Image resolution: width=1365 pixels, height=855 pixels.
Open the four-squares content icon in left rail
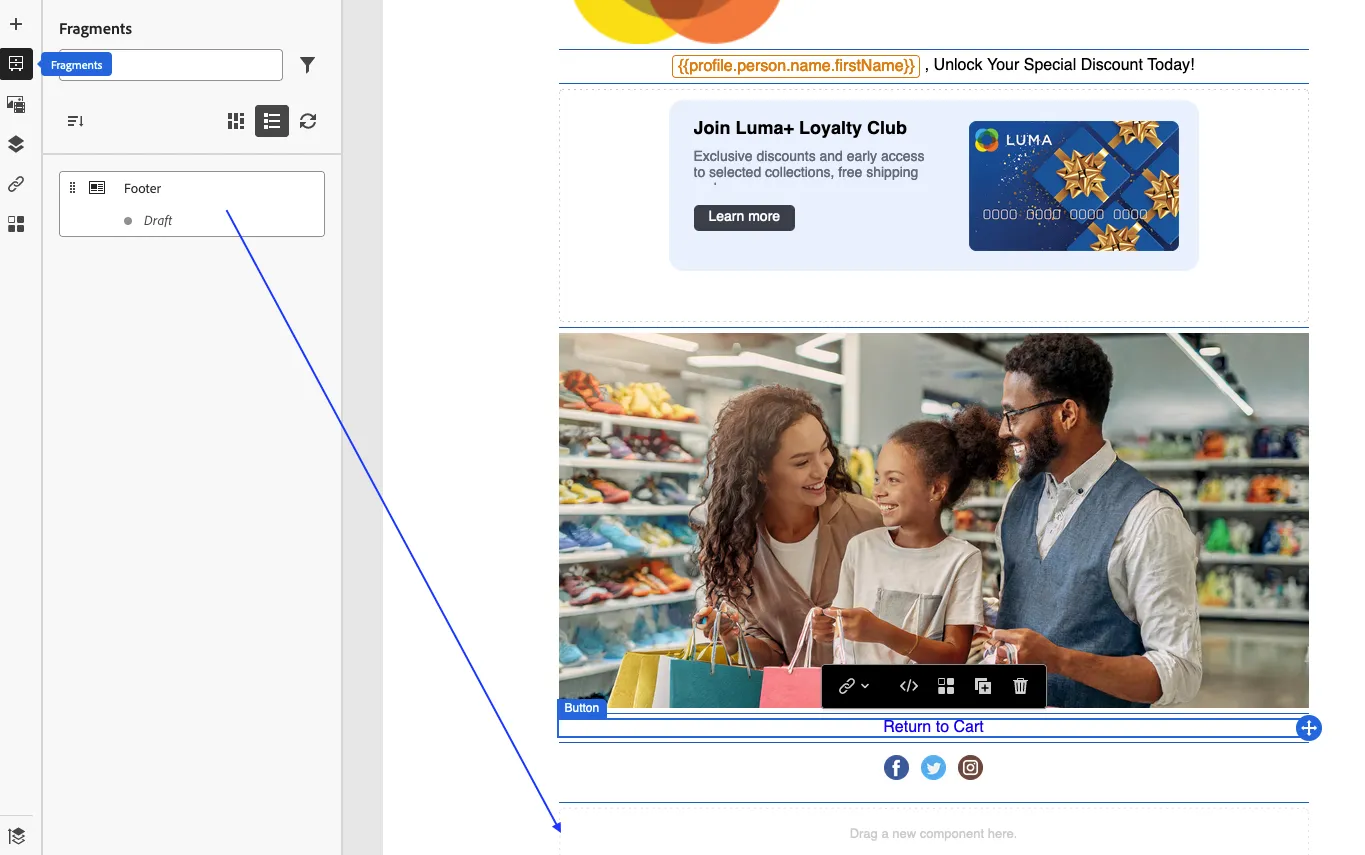click(x=16, y=224)
